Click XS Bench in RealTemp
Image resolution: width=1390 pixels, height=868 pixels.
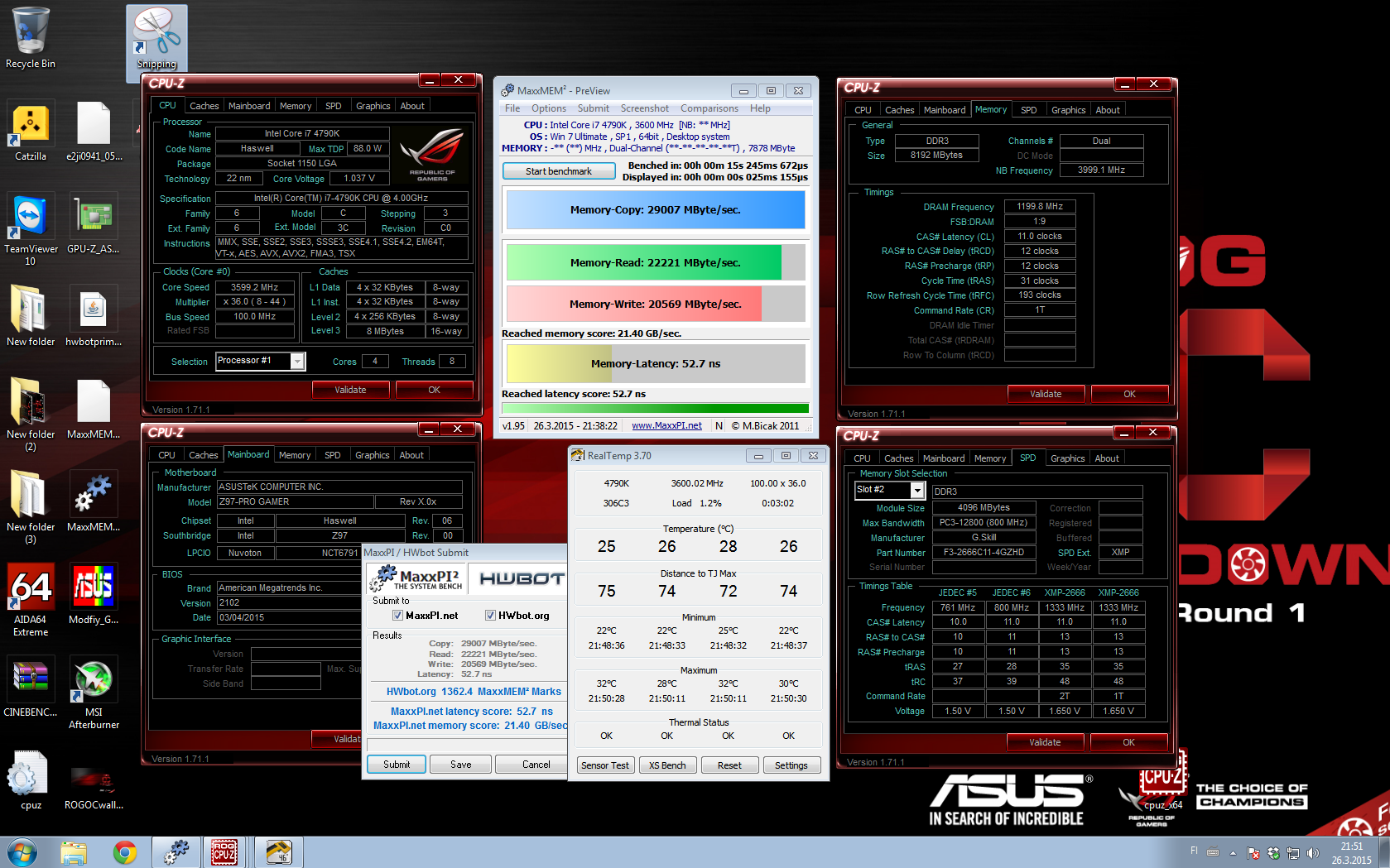667,765
